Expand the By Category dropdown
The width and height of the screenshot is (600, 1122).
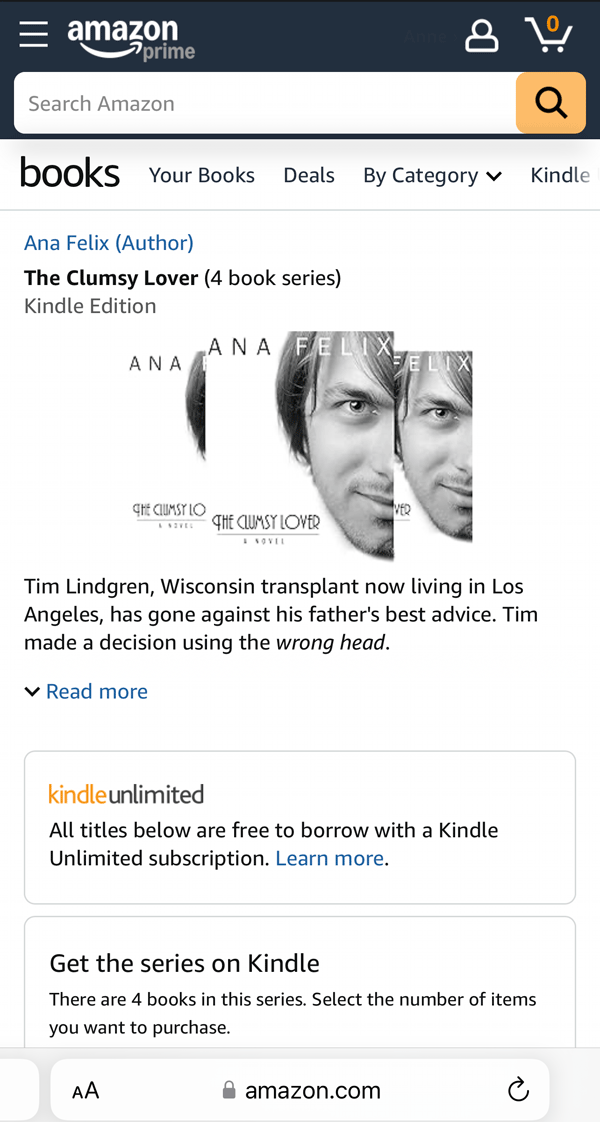pyautogui.click(x=432, y=175)
